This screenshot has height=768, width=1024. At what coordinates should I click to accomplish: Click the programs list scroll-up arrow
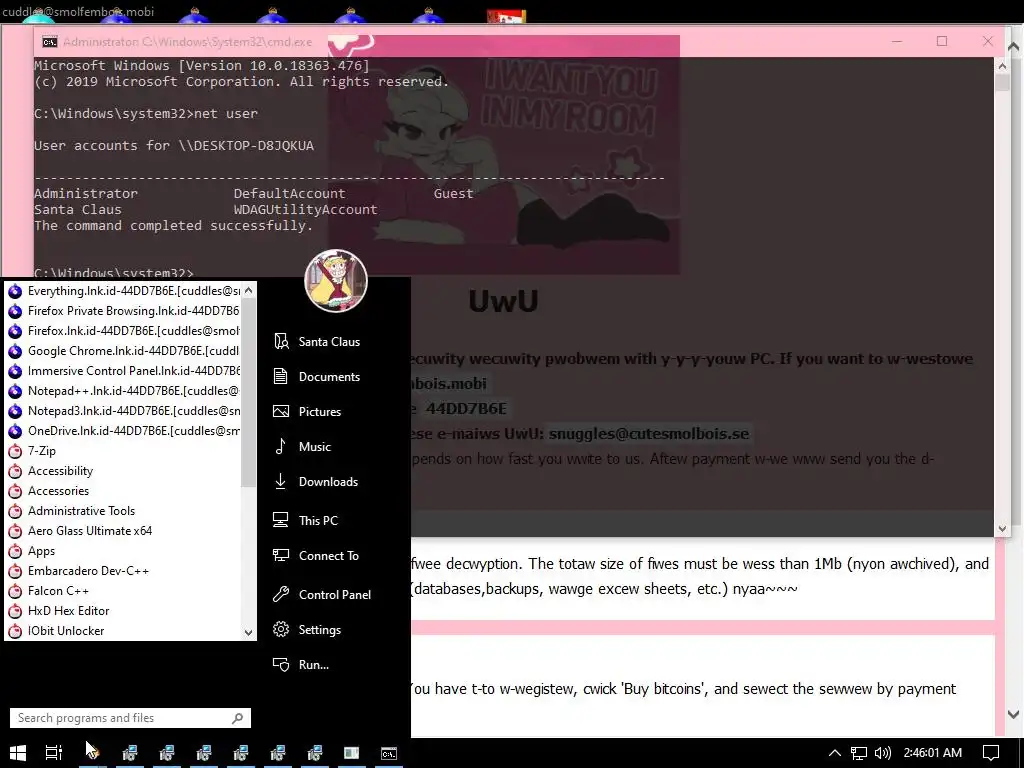pos(248,289)
